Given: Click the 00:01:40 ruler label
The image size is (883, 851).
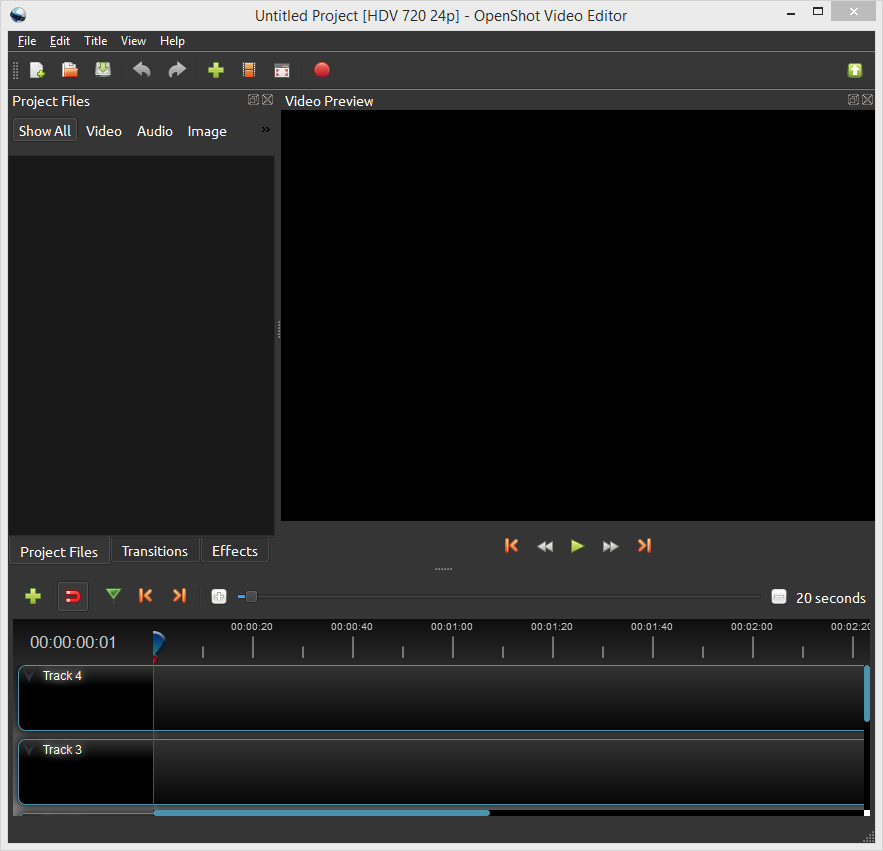Looking at the screenshot, I should (652, 626).
